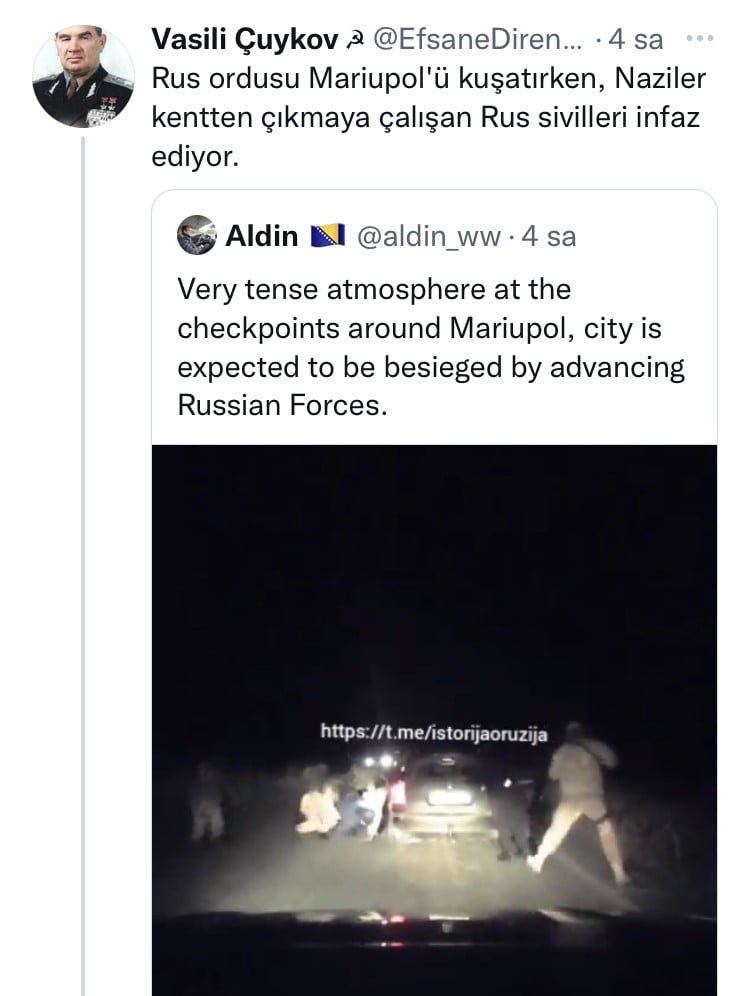This screenshot has width=750, height=996.
Task: Open the three-dot more options menu
Action: click(x=700, y=39)
